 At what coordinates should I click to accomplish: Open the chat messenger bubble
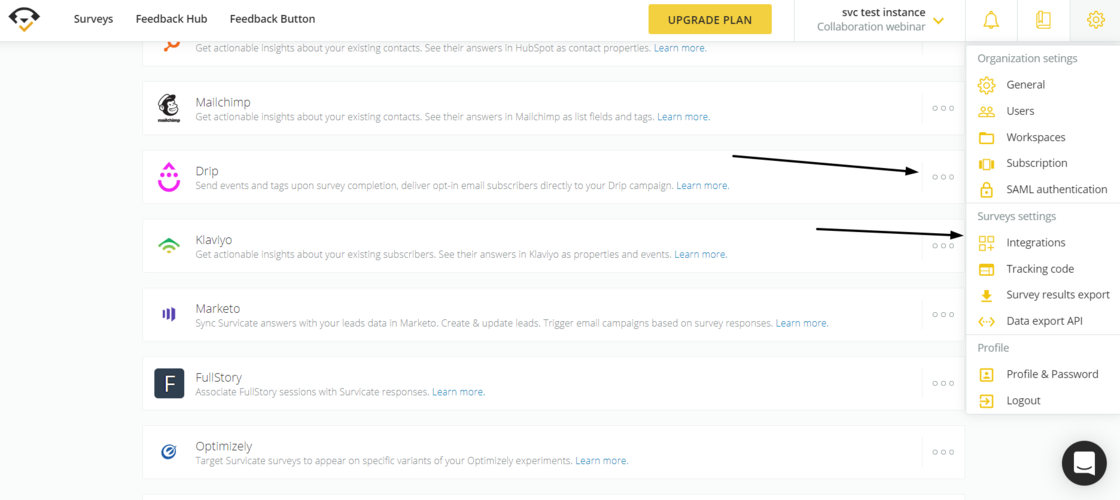(x=1084, y=463)
